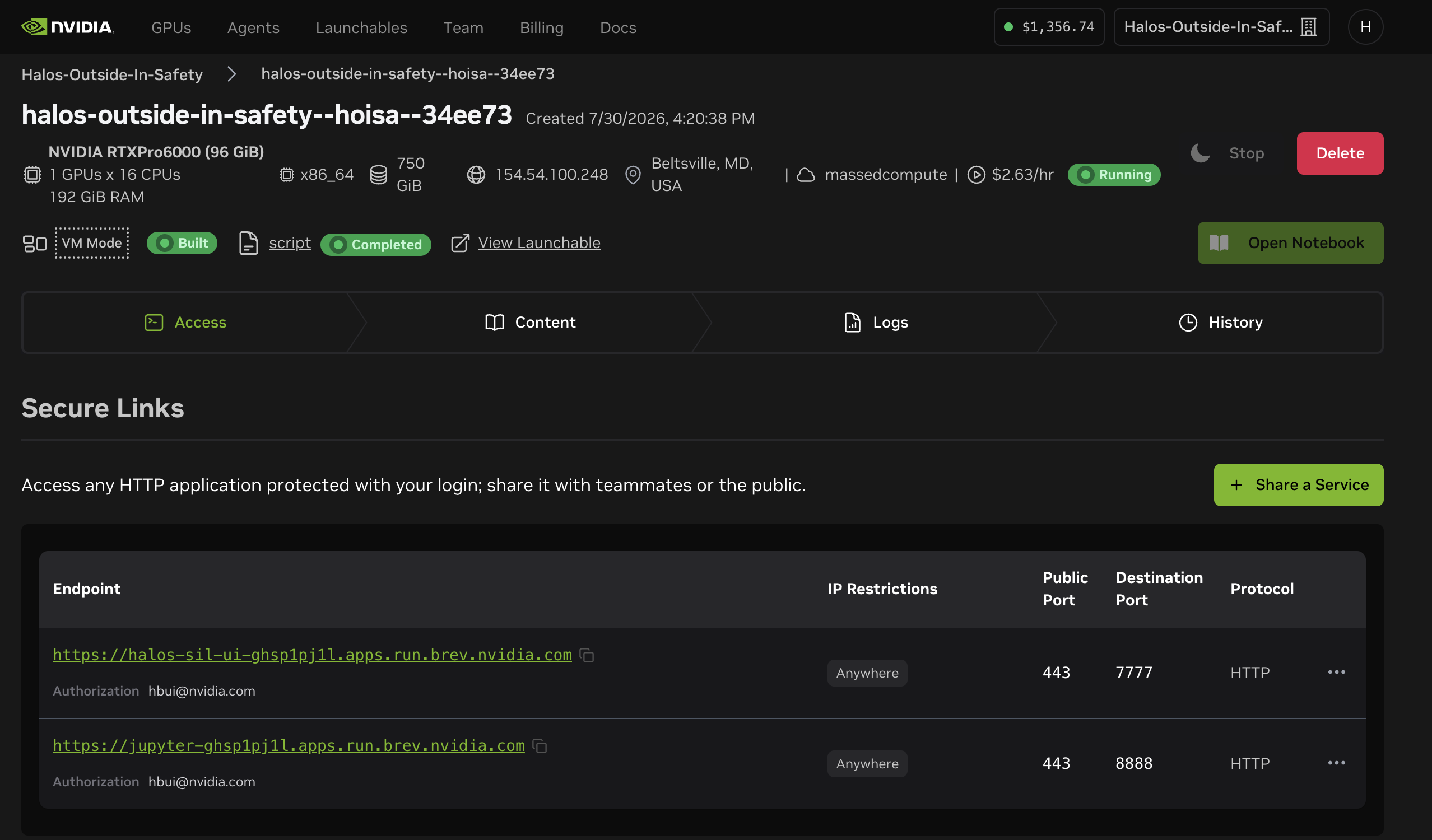
Task: Click the IP Restrictions column header
Action: click(x=882, y=589)
